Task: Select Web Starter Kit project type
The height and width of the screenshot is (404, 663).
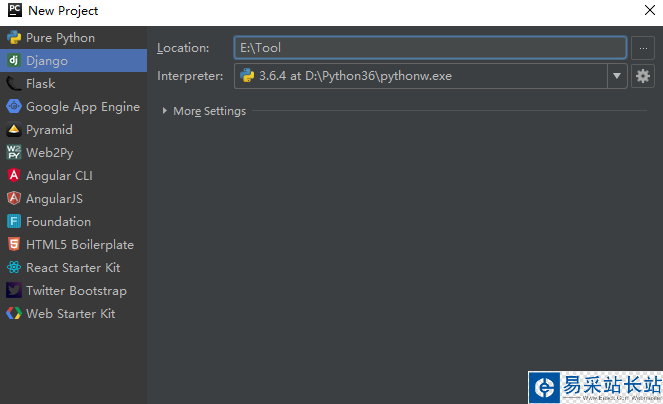Action: (x=74, y=313)
